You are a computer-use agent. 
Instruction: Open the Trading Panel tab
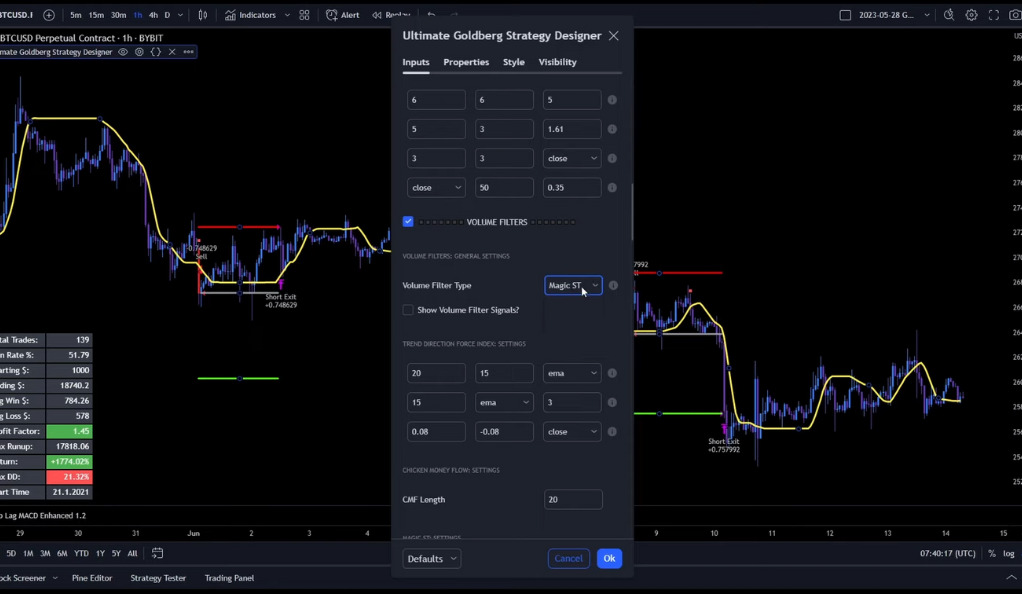pyautogui.click(x=229, y=578)
